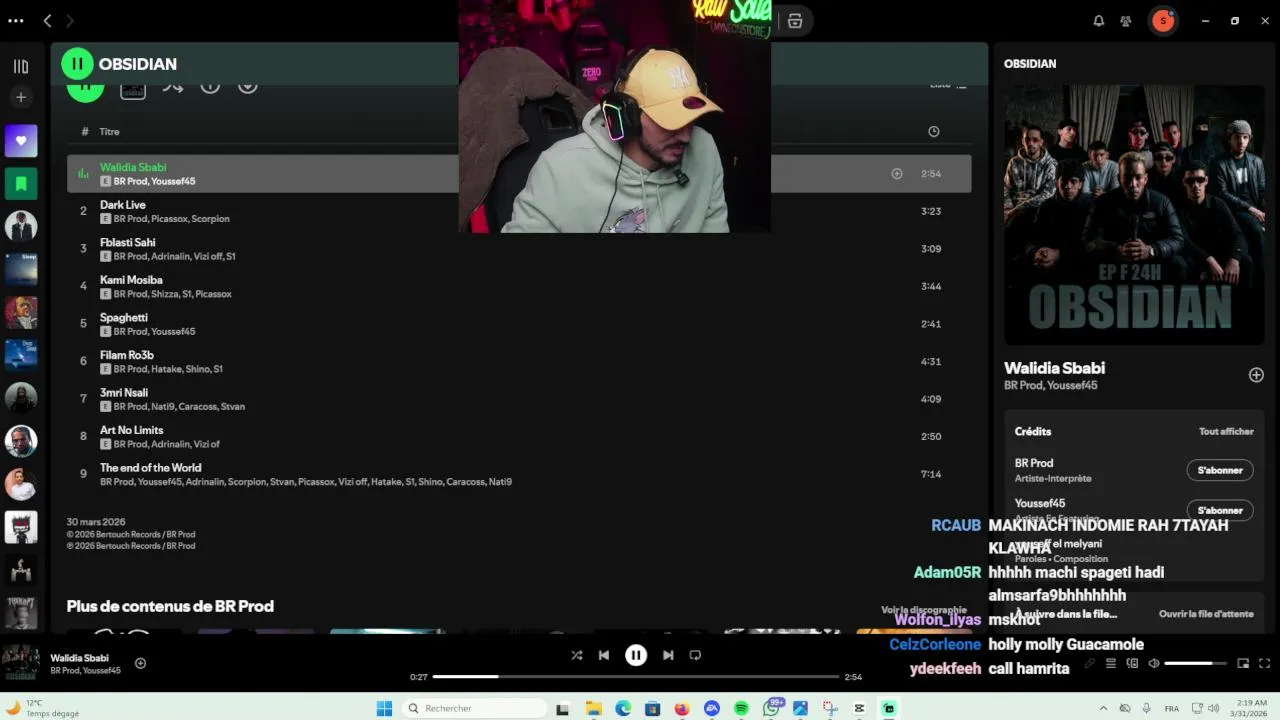Go back with the navigation arrow
This screenshot has height=720, width=1280.
pyautogui.click(x=47, y=21)
